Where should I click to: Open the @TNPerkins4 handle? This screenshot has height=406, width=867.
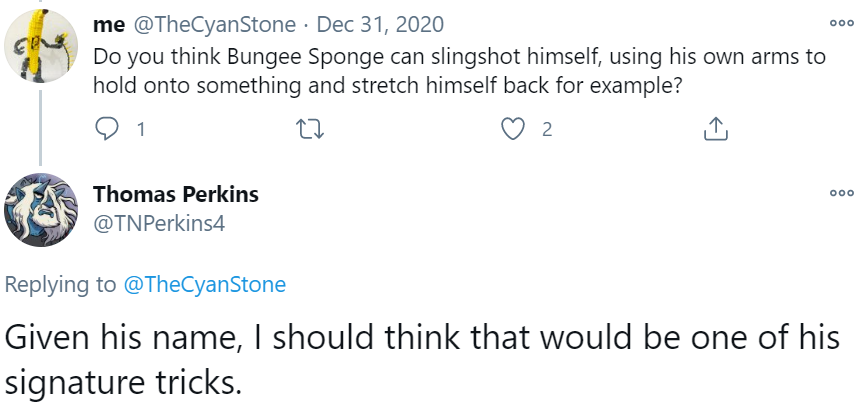click(158, 224)
